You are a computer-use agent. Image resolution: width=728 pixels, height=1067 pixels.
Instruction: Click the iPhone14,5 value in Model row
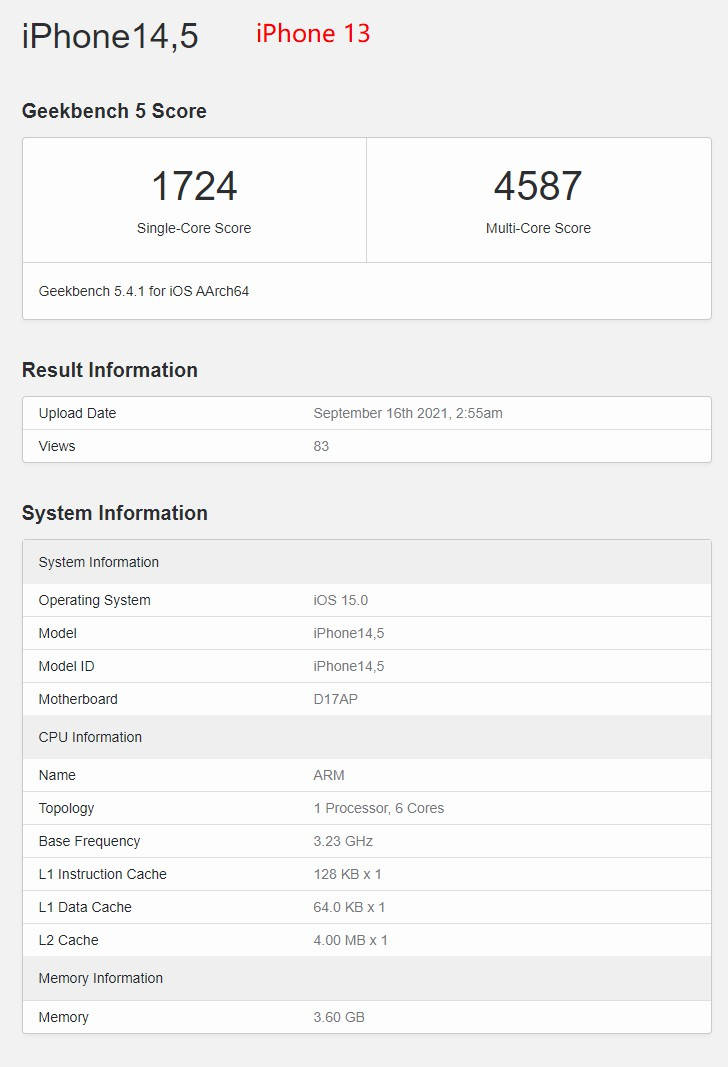click(349, 634)
